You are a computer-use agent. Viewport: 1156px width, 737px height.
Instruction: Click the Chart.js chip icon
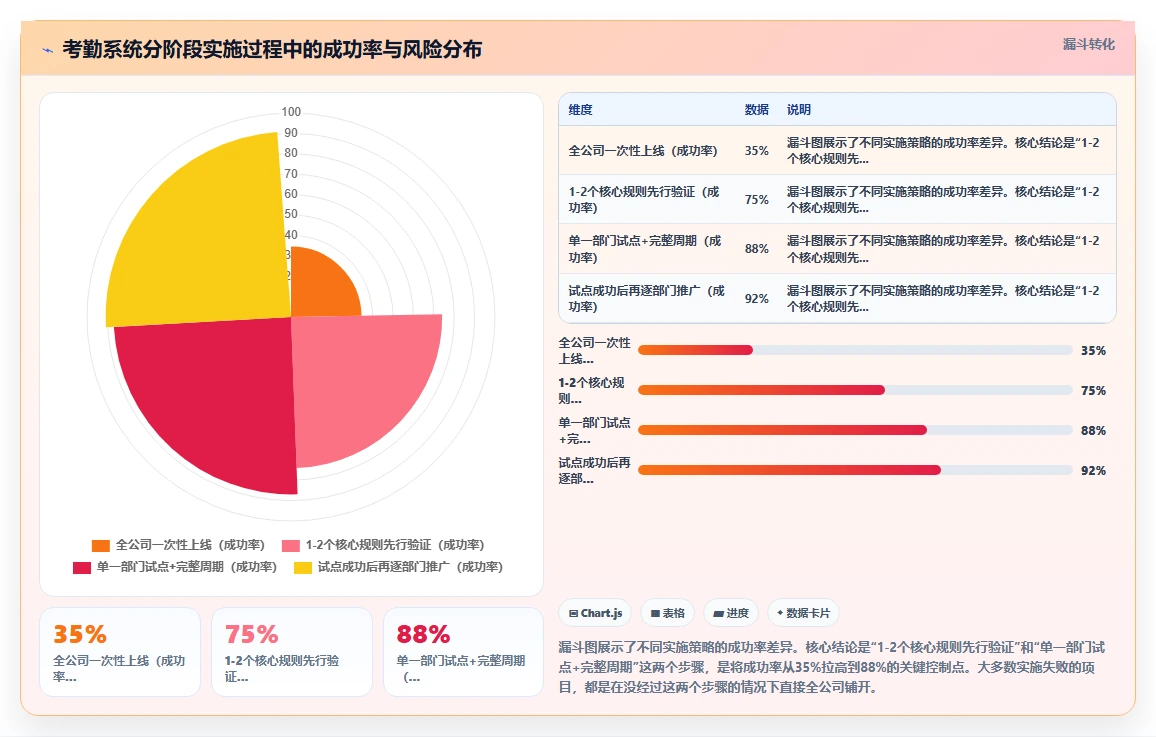[x=573, y=613]
